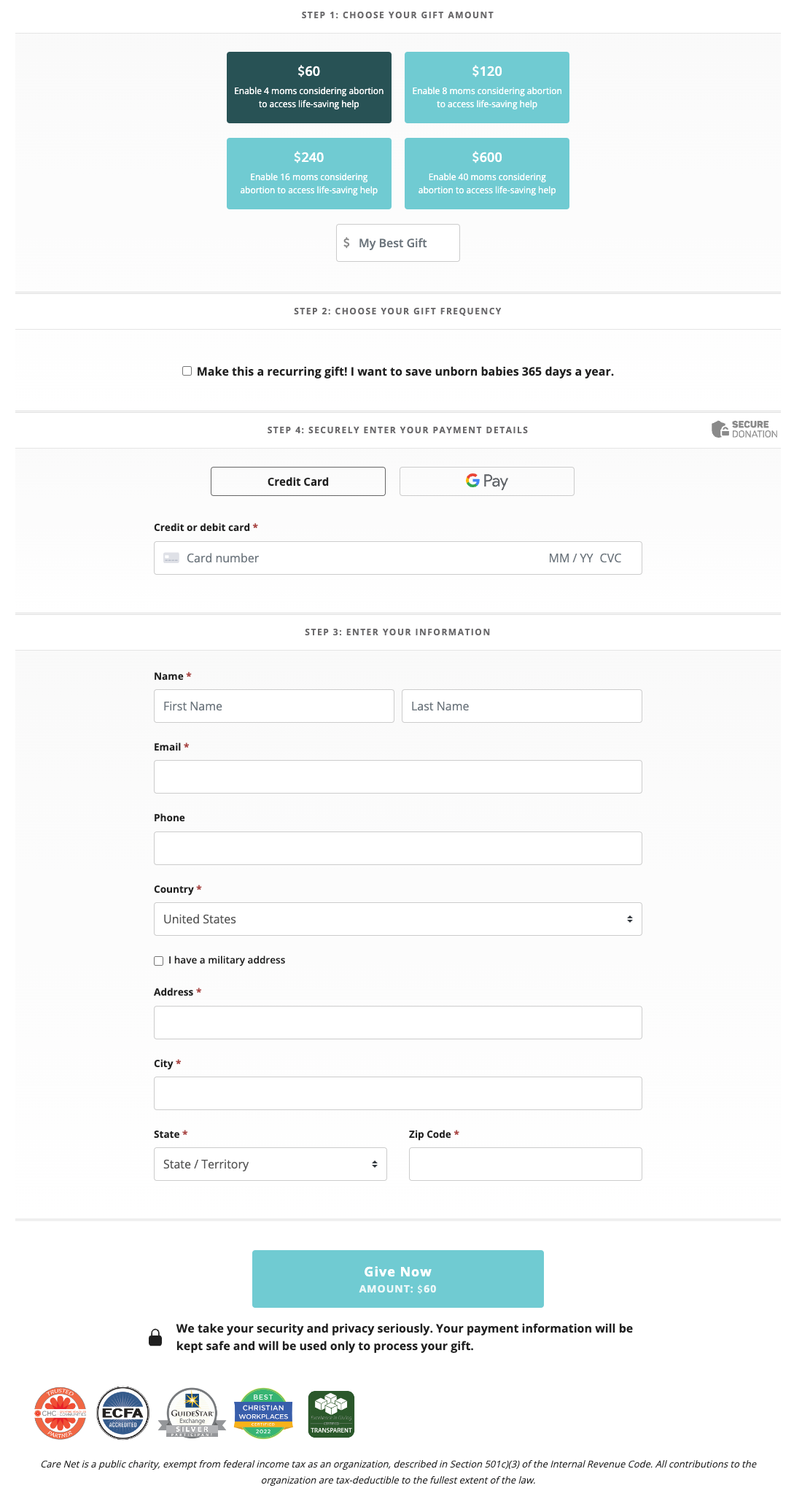Check the military address checkbox
The width and height of the screenshot is (794, 1512).
(x=159, y=961)
